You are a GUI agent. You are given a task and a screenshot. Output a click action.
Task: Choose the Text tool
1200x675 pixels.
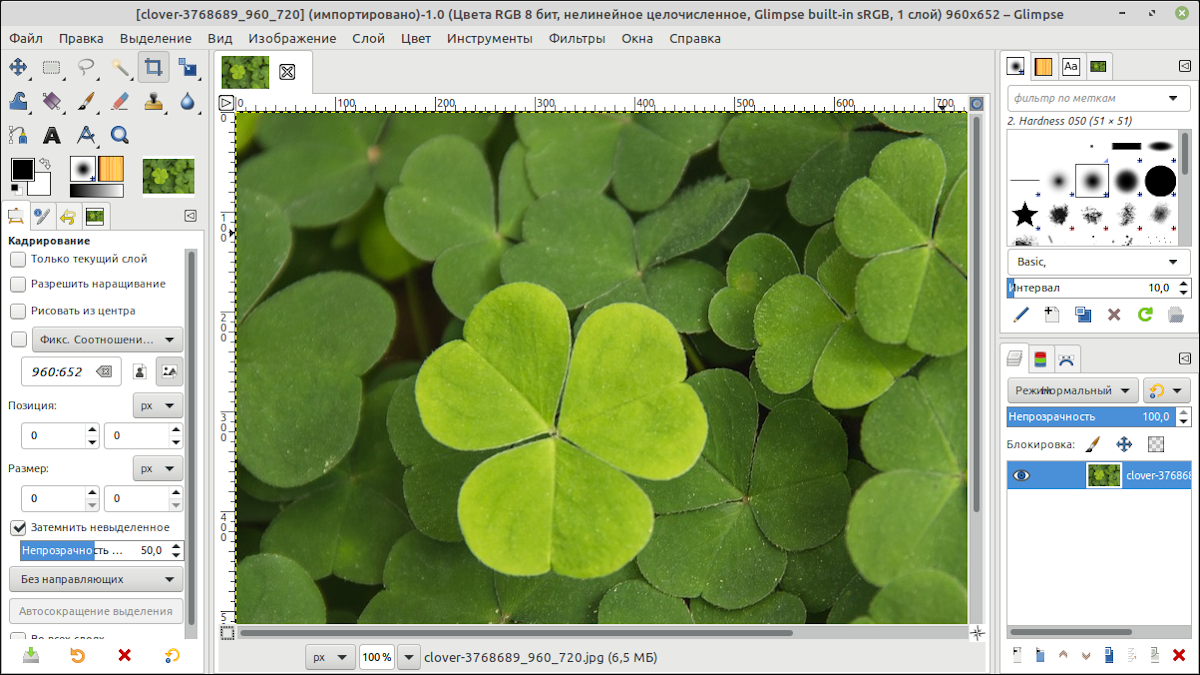click(x=52, y=135)
